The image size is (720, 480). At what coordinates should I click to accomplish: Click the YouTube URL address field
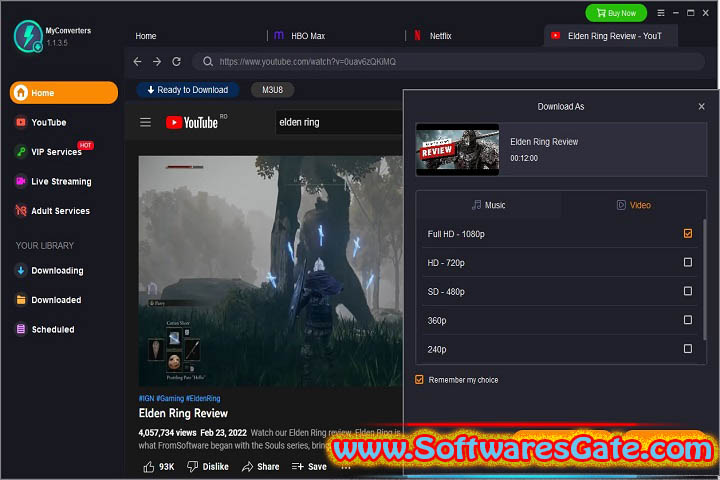pyautogui.click(x=448, y=62)
